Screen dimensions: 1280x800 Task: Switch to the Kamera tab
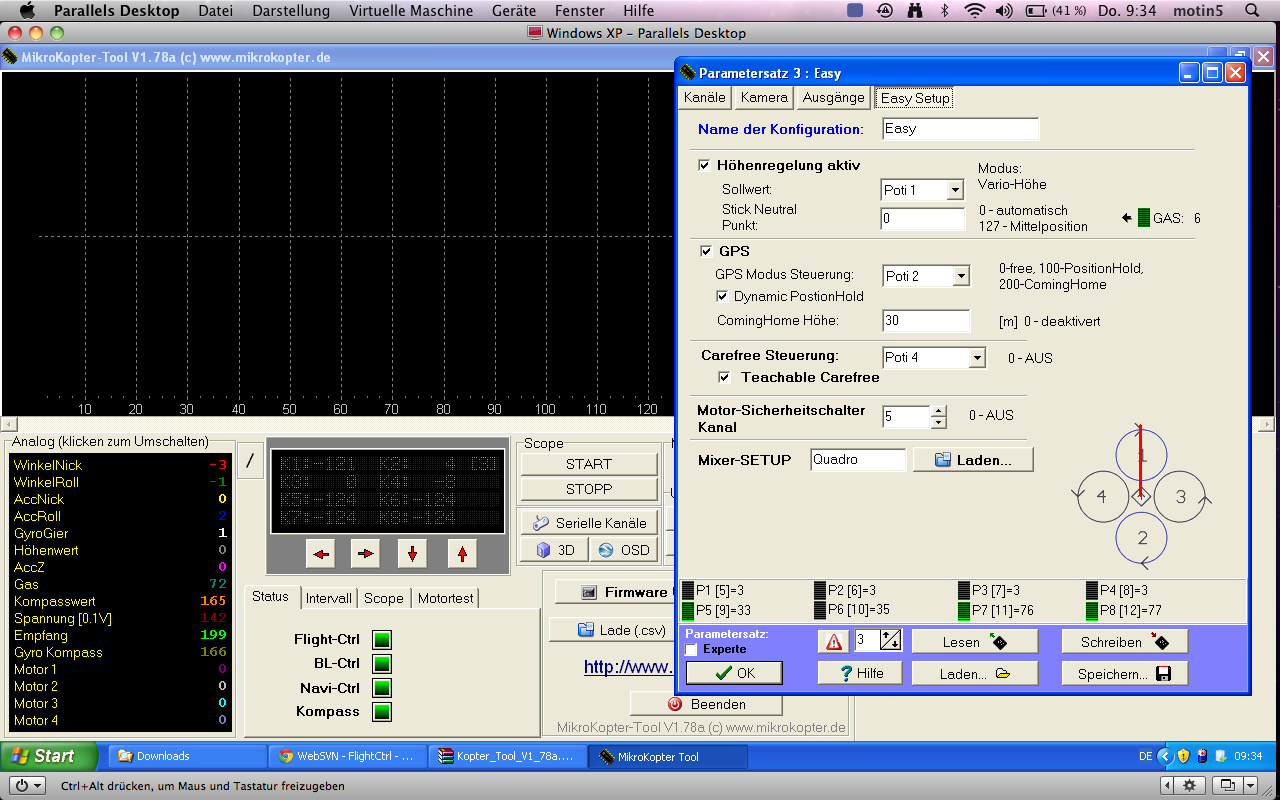coord(765,98)
